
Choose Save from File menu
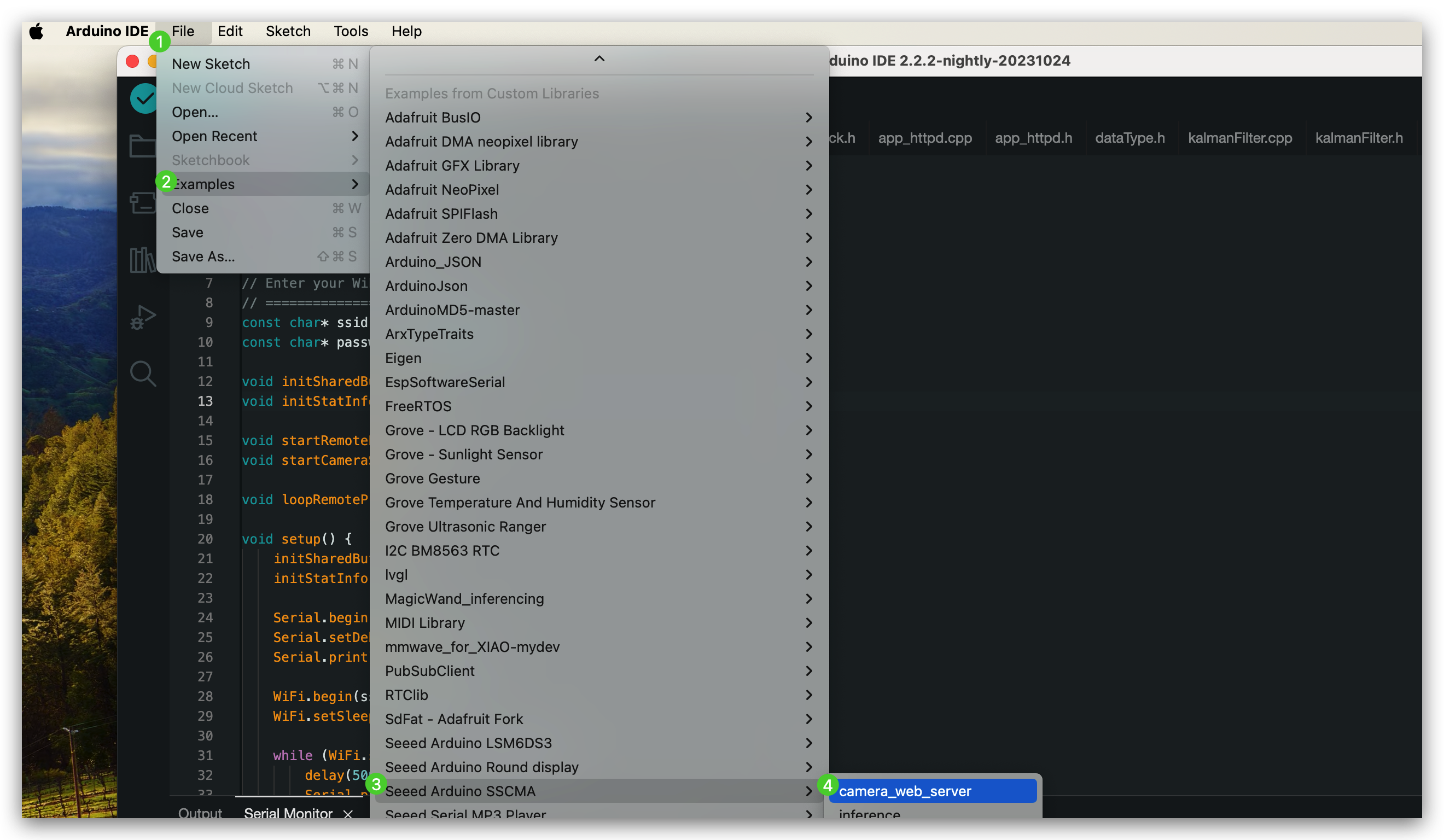(264, 232)
